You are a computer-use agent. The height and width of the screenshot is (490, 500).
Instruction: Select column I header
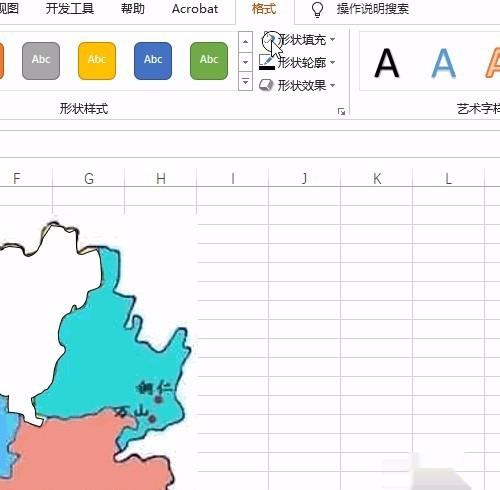(233, 178)
